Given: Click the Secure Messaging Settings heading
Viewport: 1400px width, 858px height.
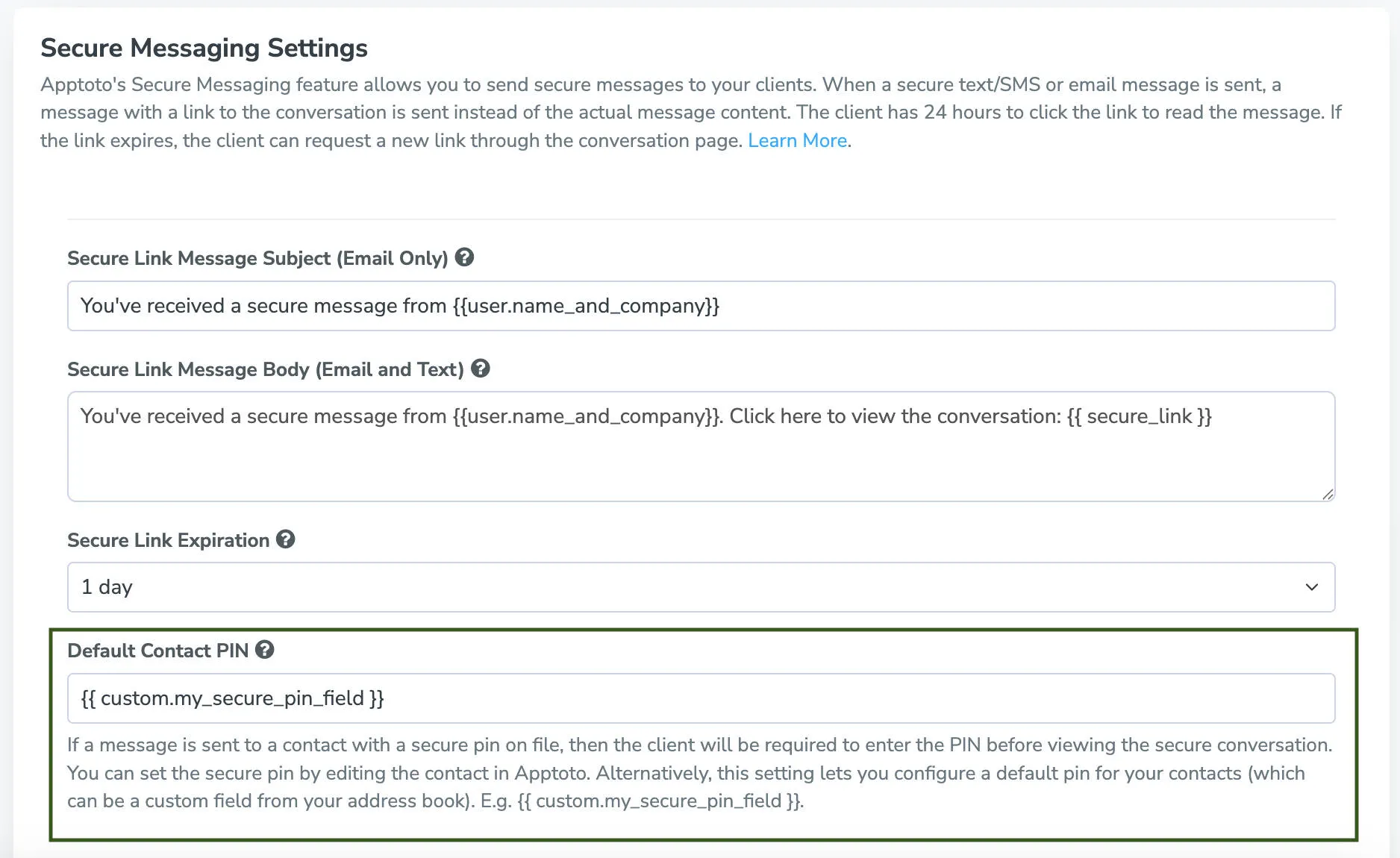Looking at the screenshot, I should (204, 47).
